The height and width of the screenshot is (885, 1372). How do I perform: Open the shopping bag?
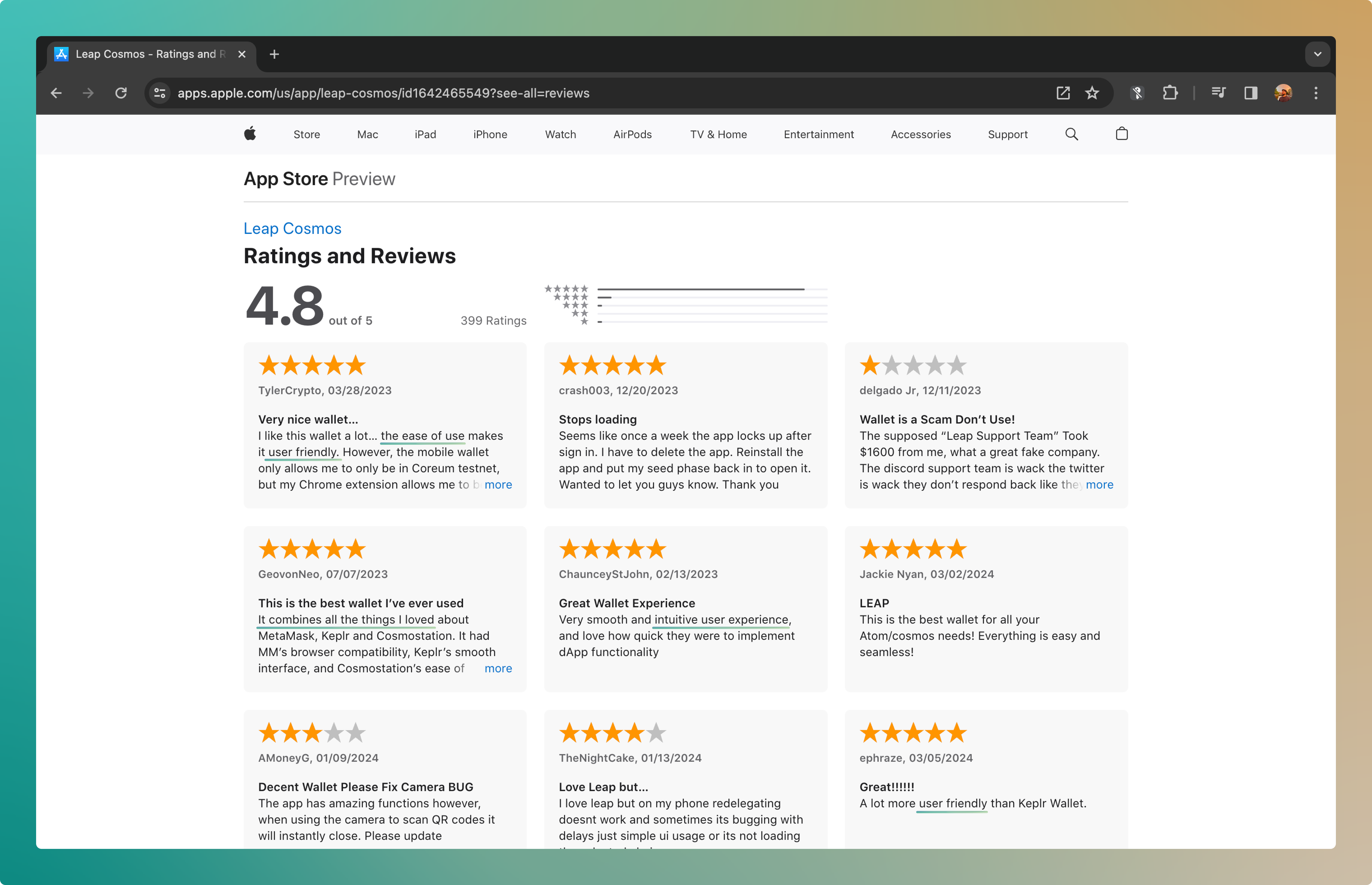(1122, 134)
